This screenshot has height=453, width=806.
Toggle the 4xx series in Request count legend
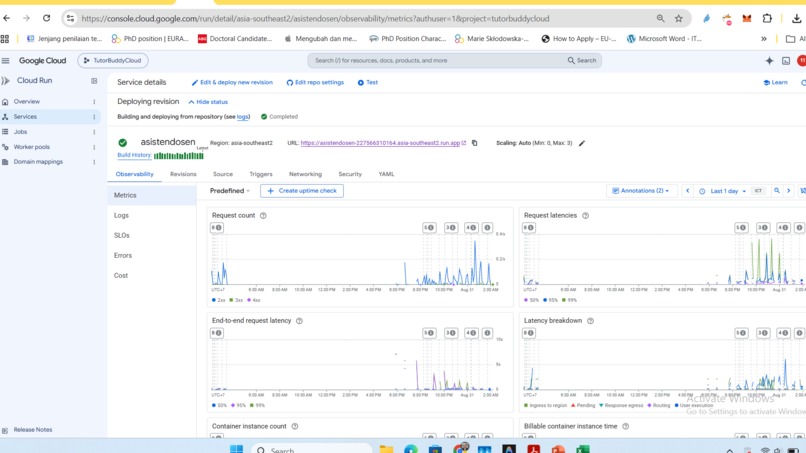[x=254, y=300]
